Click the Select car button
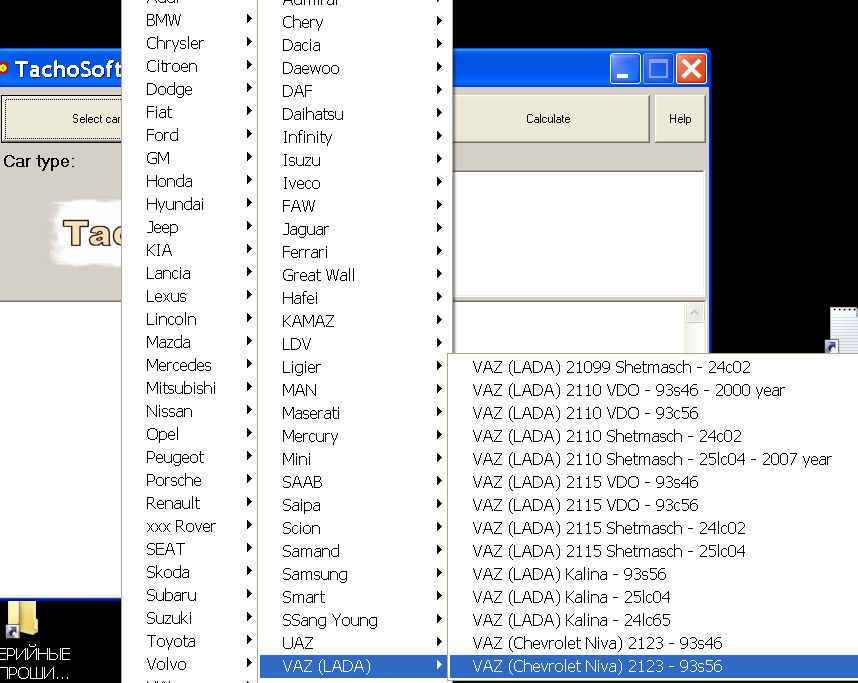858x683 pixels. point(62,119)
